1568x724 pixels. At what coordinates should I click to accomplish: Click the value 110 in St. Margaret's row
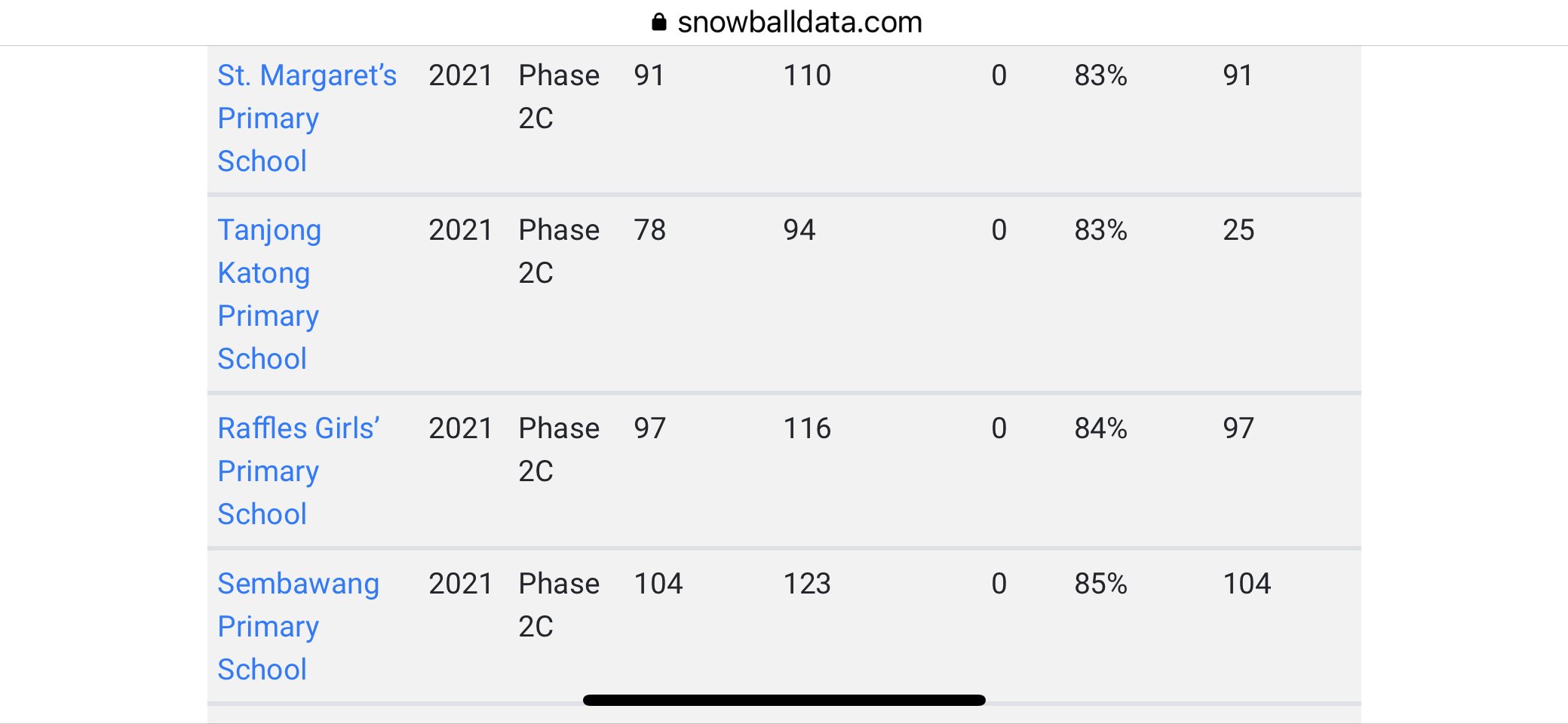[x=807, y=75]
